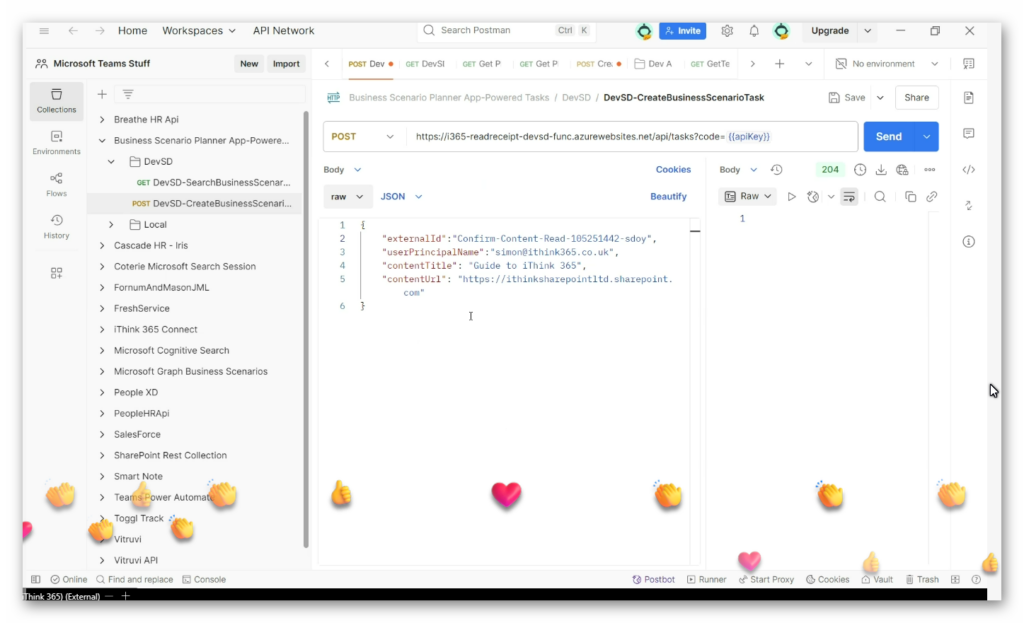This screenshot has width=1024, height=623.
Task: Open the documentation icon in the right sidebar
Action: tap(968, 97)
